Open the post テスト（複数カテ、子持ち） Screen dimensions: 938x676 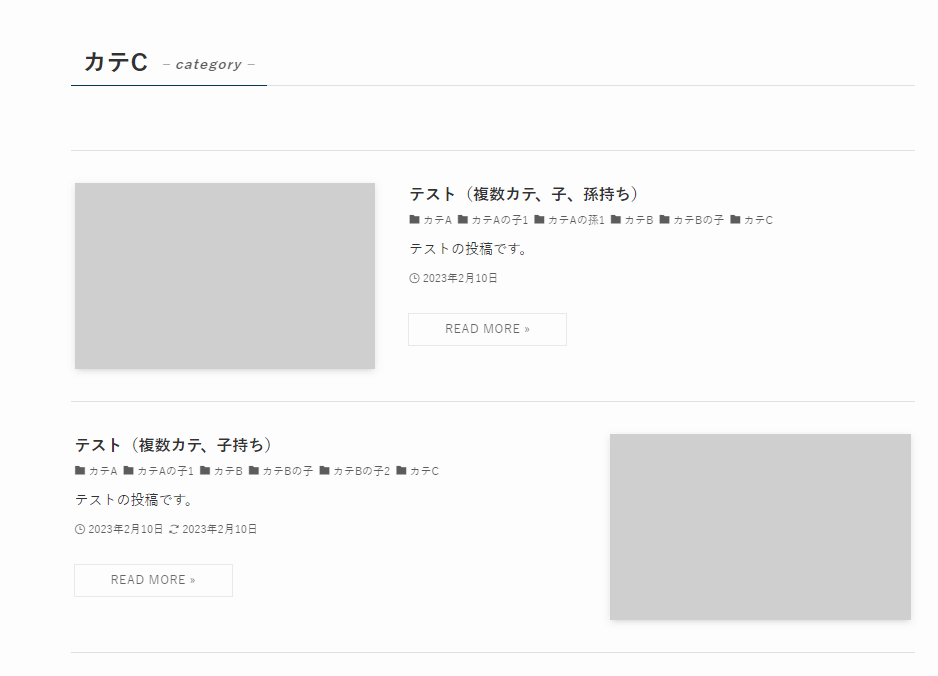click(x=173, y=445)
